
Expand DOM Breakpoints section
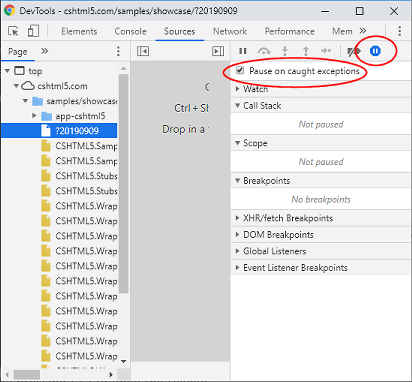[320, 235]
